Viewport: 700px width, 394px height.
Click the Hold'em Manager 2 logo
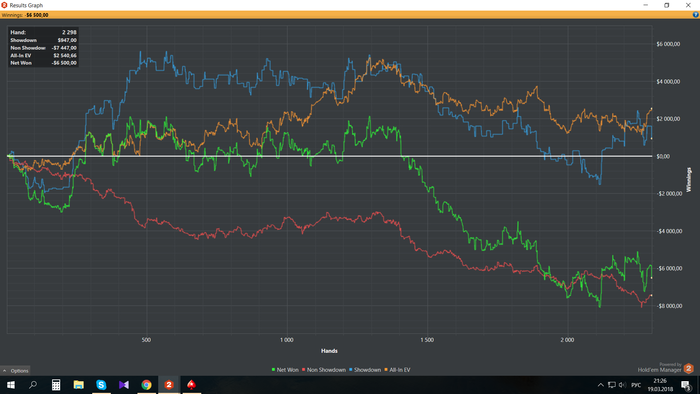tap(688, 369)
